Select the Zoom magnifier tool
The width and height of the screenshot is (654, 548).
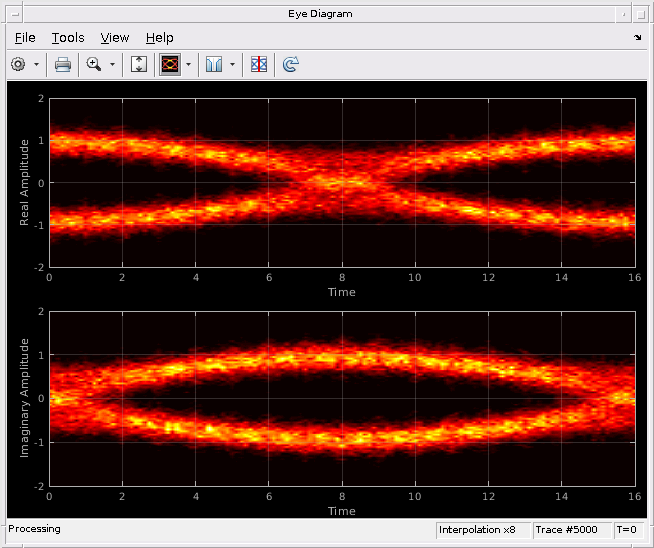click(x=94, y=64)
